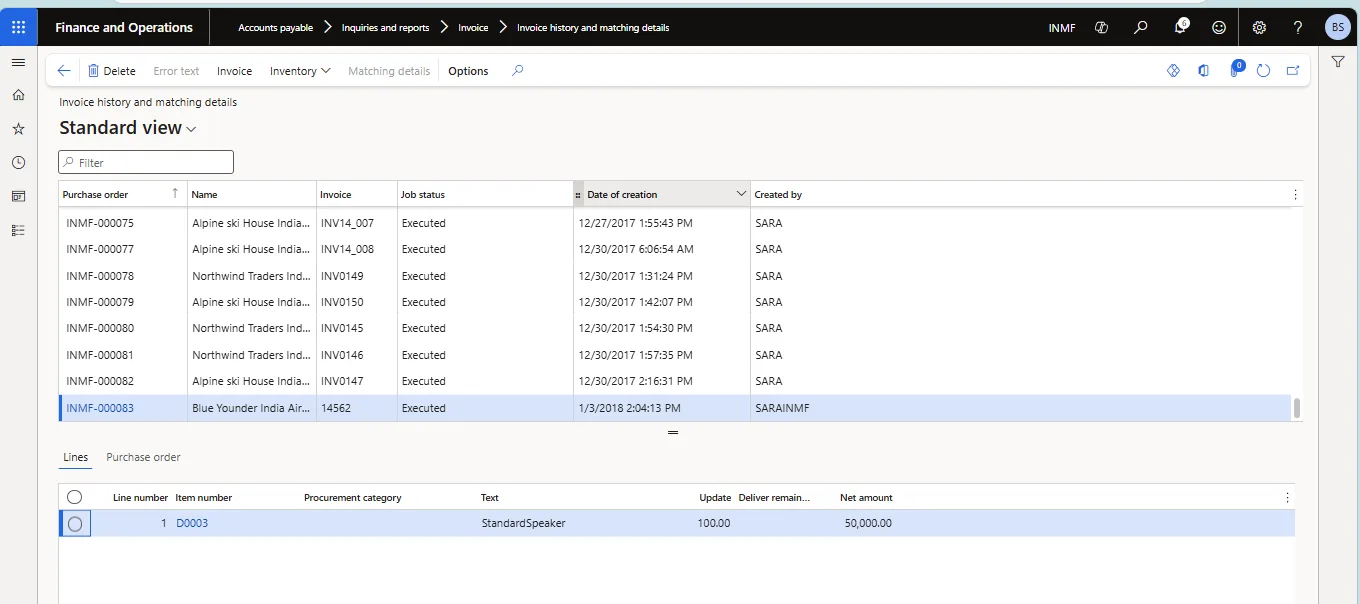Image resolution: width=1360 pixels, height=604 pixels.
Task: Open the filter pane funnel icon
Action: [1338, 62]
